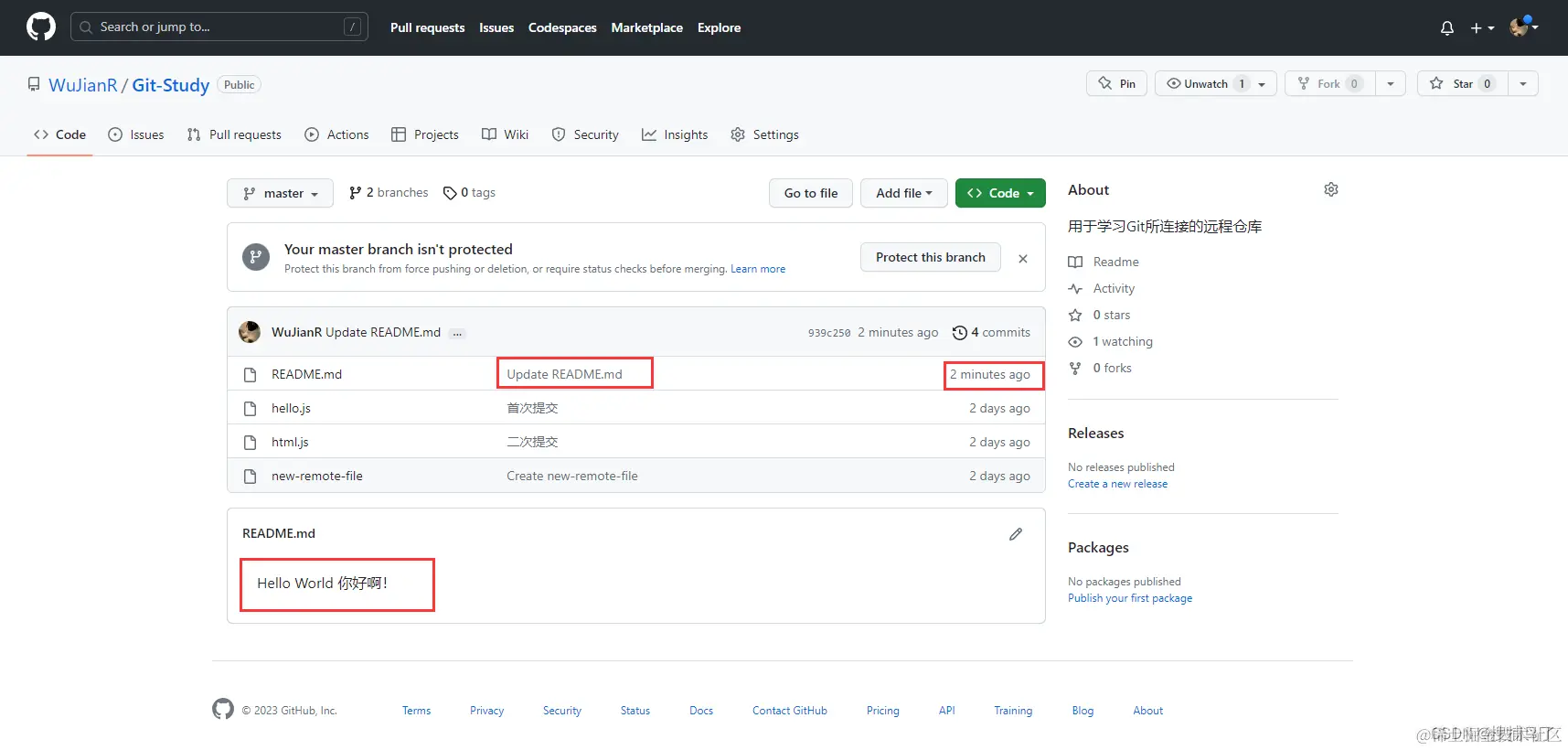Click Protect this branch button
Screen dimensions: 1568x750
click(931, 257)
